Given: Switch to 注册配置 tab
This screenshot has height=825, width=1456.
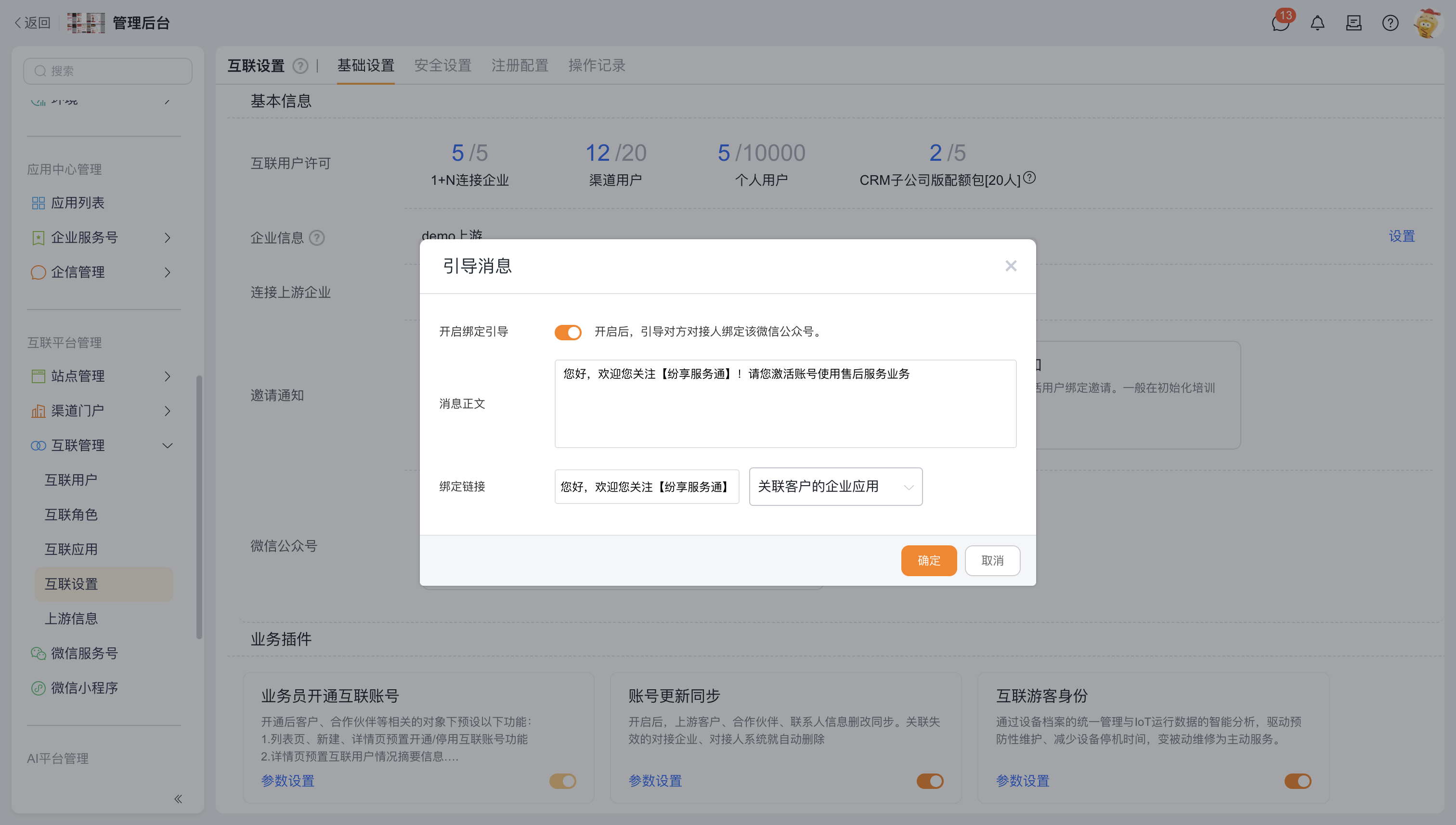Looking at the screenshot, I should coord(520,66).
